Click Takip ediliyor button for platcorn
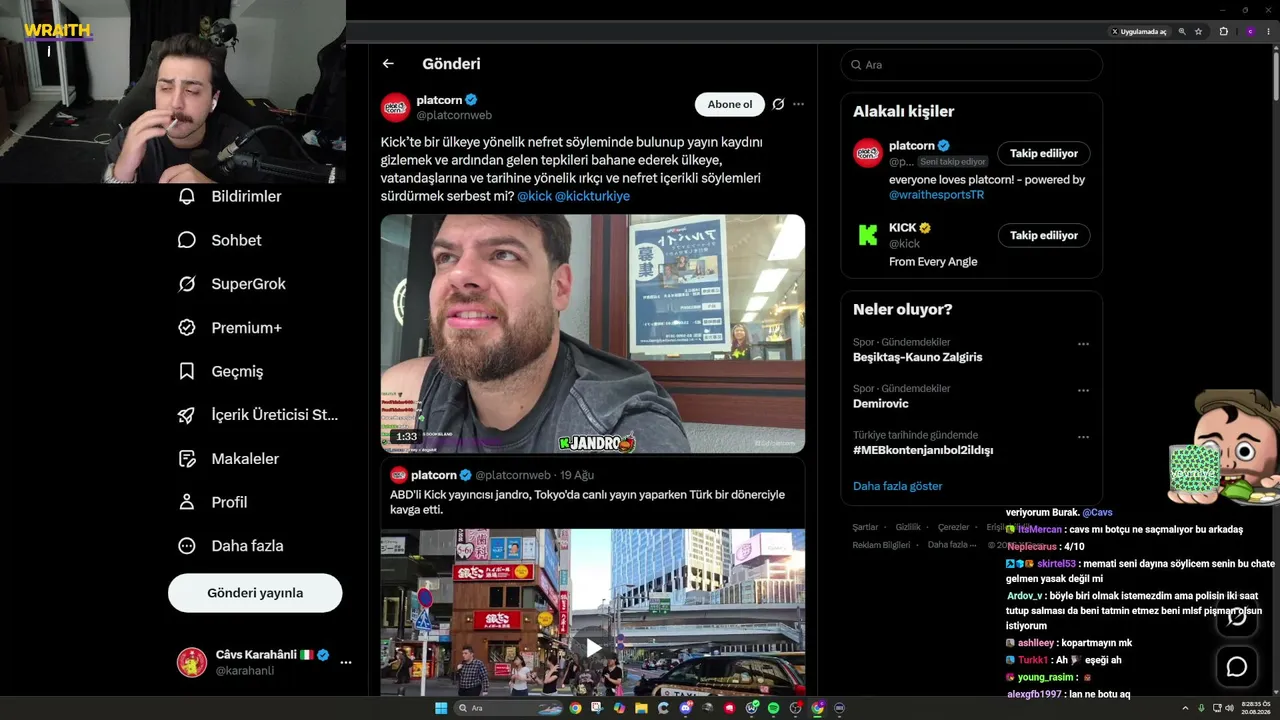Screen dimensions: 1280x720 pyautogui.click(x=1044, y=154)
